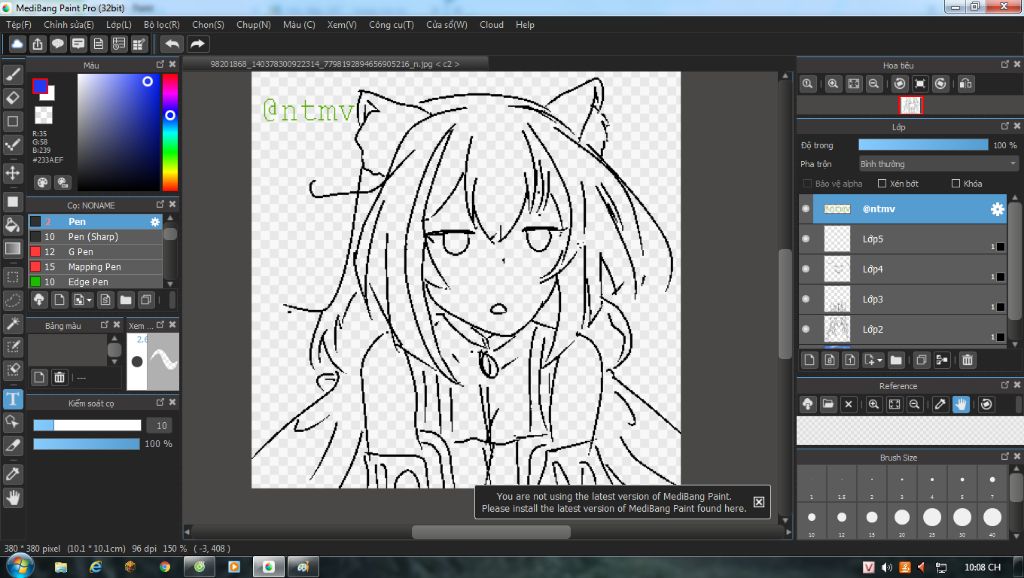
Task: Add a new layer in Layer panel
Action: coord(810,360)
